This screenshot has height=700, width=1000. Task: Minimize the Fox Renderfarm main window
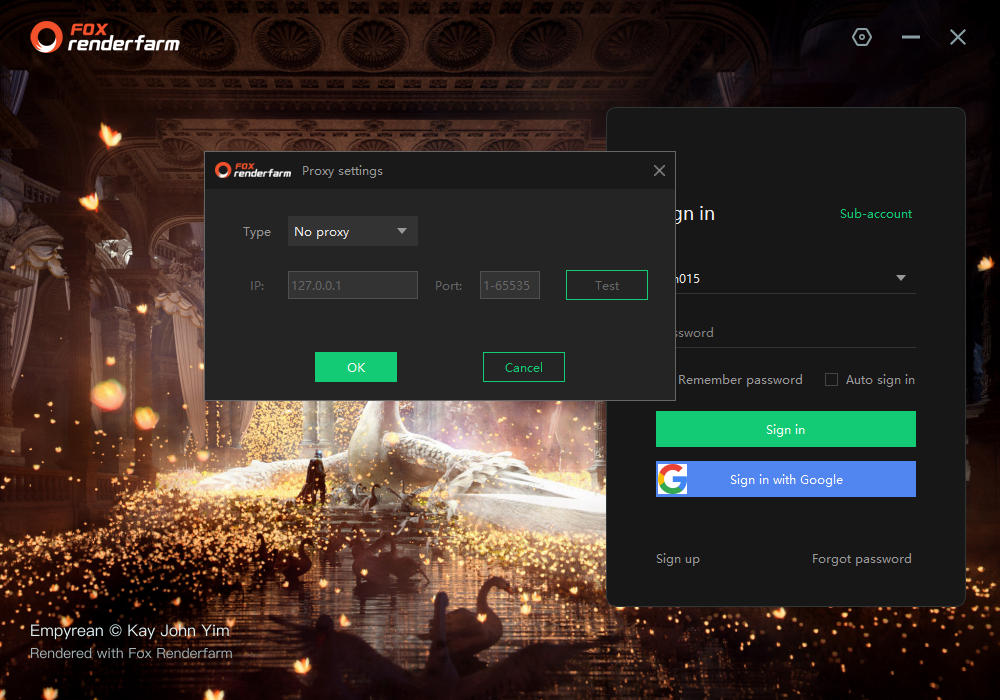click(x=910, y=37)
